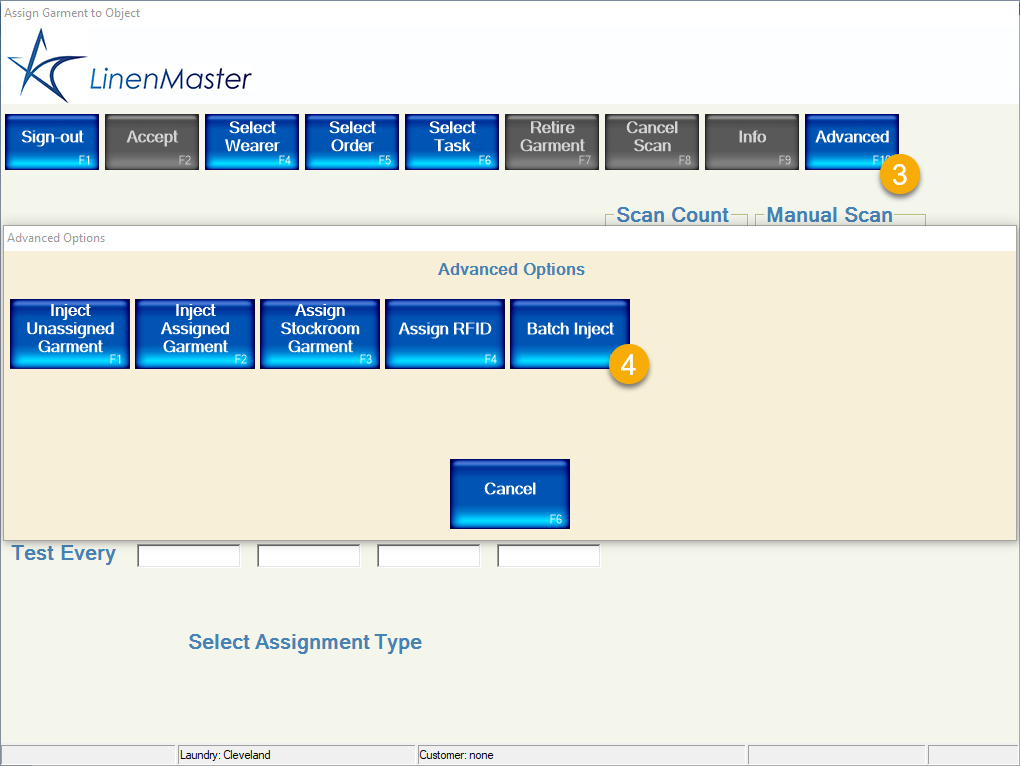Choose Inject Assigned Garment
The height and width of the screenshot is (766, 1020).
click(x=195, y=333)
